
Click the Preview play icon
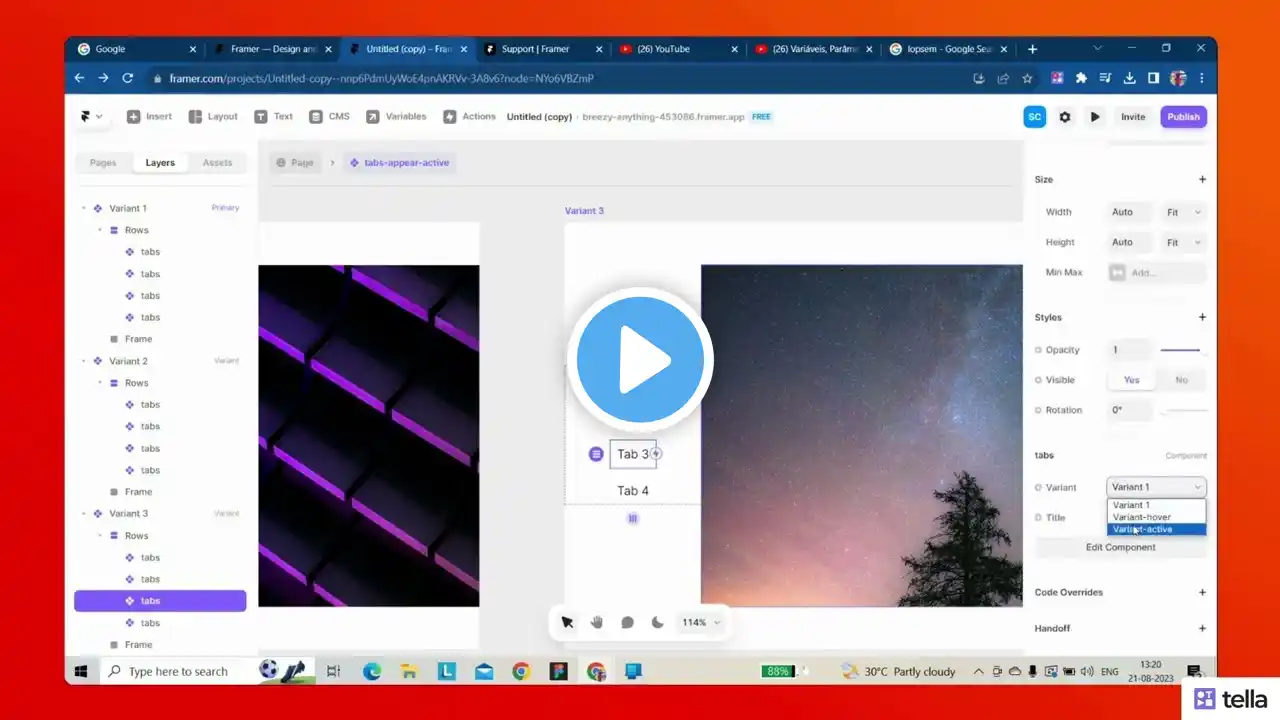pos(1095,117)
